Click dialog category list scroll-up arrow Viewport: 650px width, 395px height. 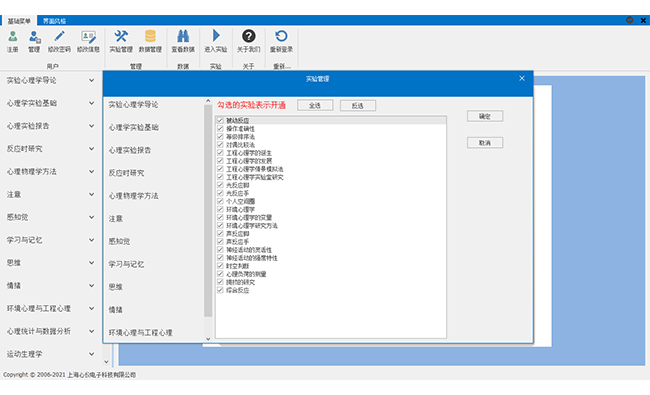(208, 101)
